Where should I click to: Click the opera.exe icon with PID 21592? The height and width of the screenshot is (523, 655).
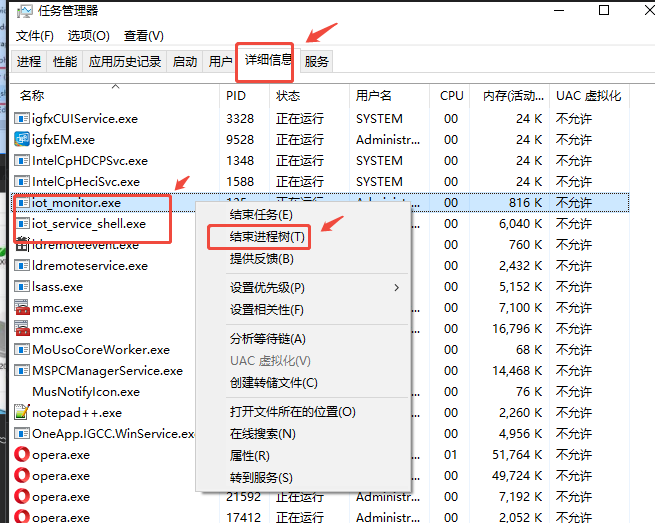click(x=22, y=497)
